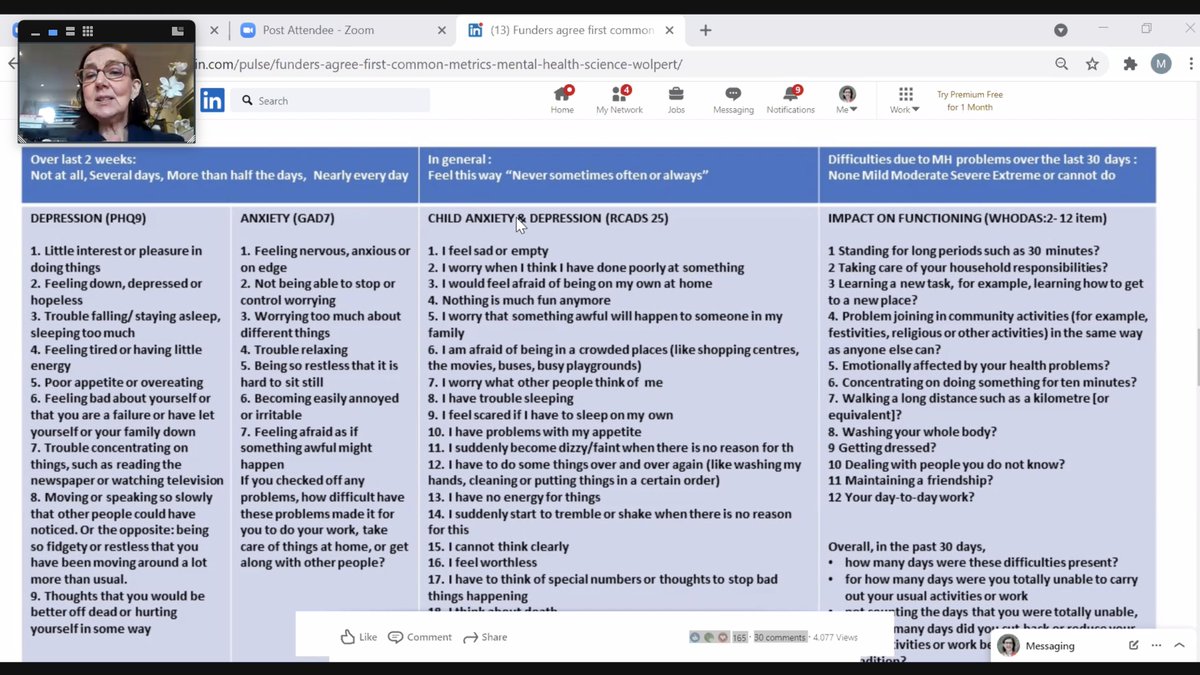Click Messaging panel profile avatar
This screenshot has width=1200, height=675.
[1008, 645]
